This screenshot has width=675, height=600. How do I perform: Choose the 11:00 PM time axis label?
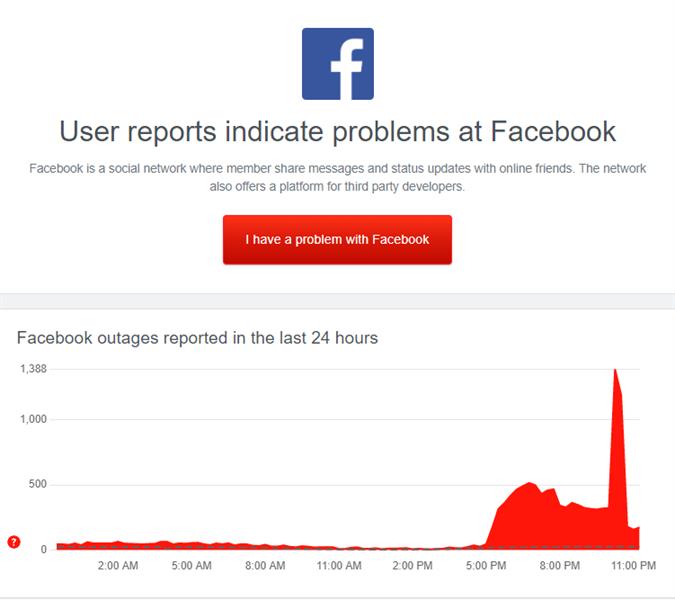633,566
